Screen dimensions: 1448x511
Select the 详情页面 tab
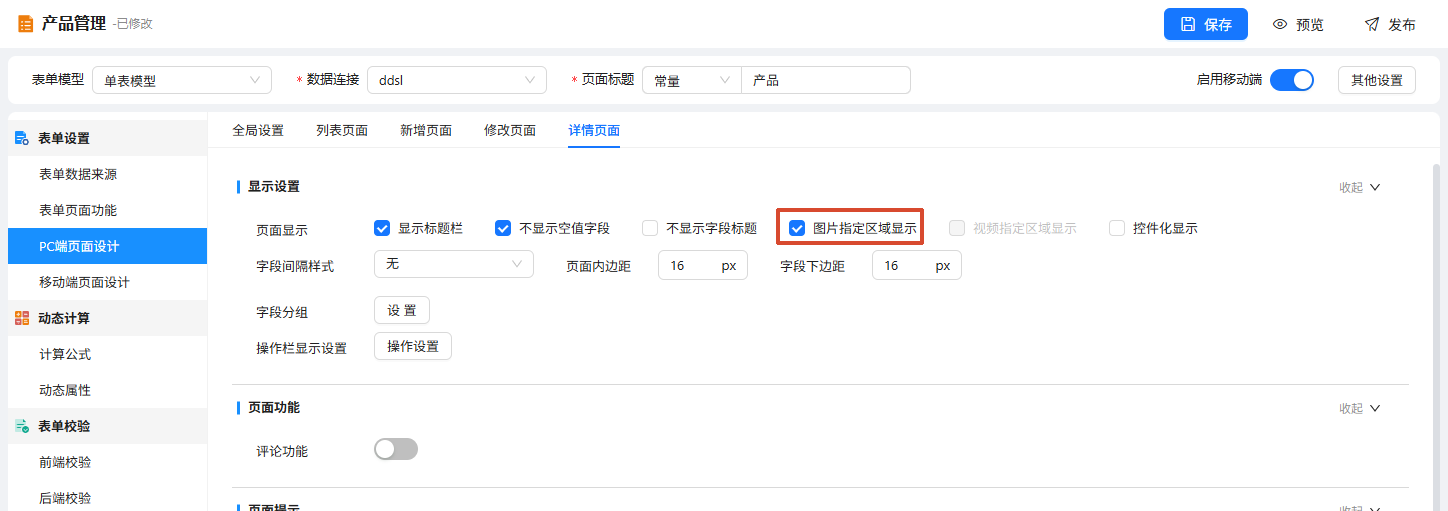point(594,130)
